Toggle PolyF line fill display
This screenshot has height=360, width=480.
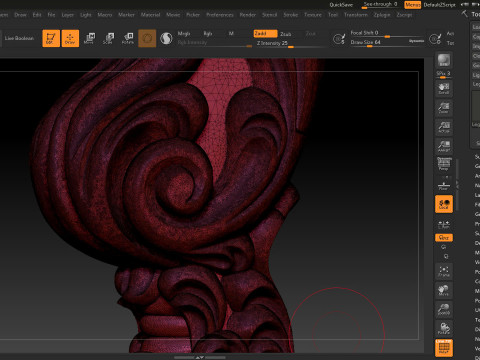click(x=444, y=348)
